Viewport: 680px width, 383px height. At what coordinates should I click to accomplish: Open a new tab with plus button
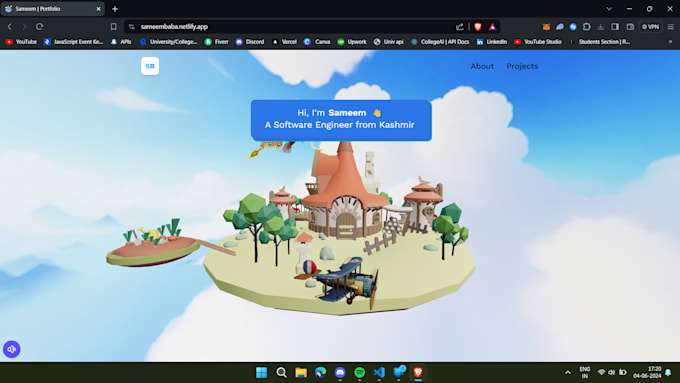(x=115, y=9)
